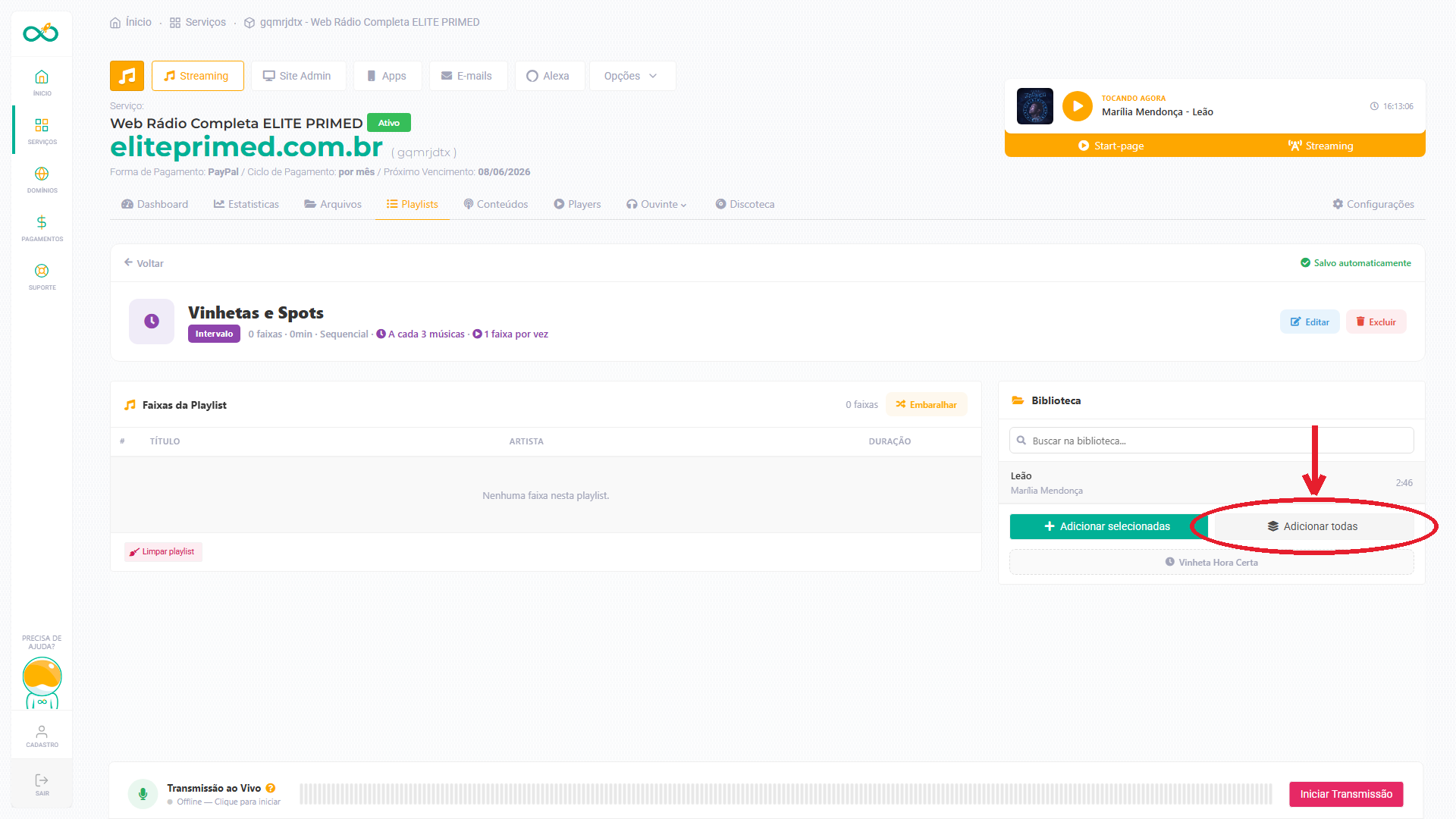Select the Leão track in Biblioteca
Viewport: 1456px width, 819px height.
[1212, 482]
